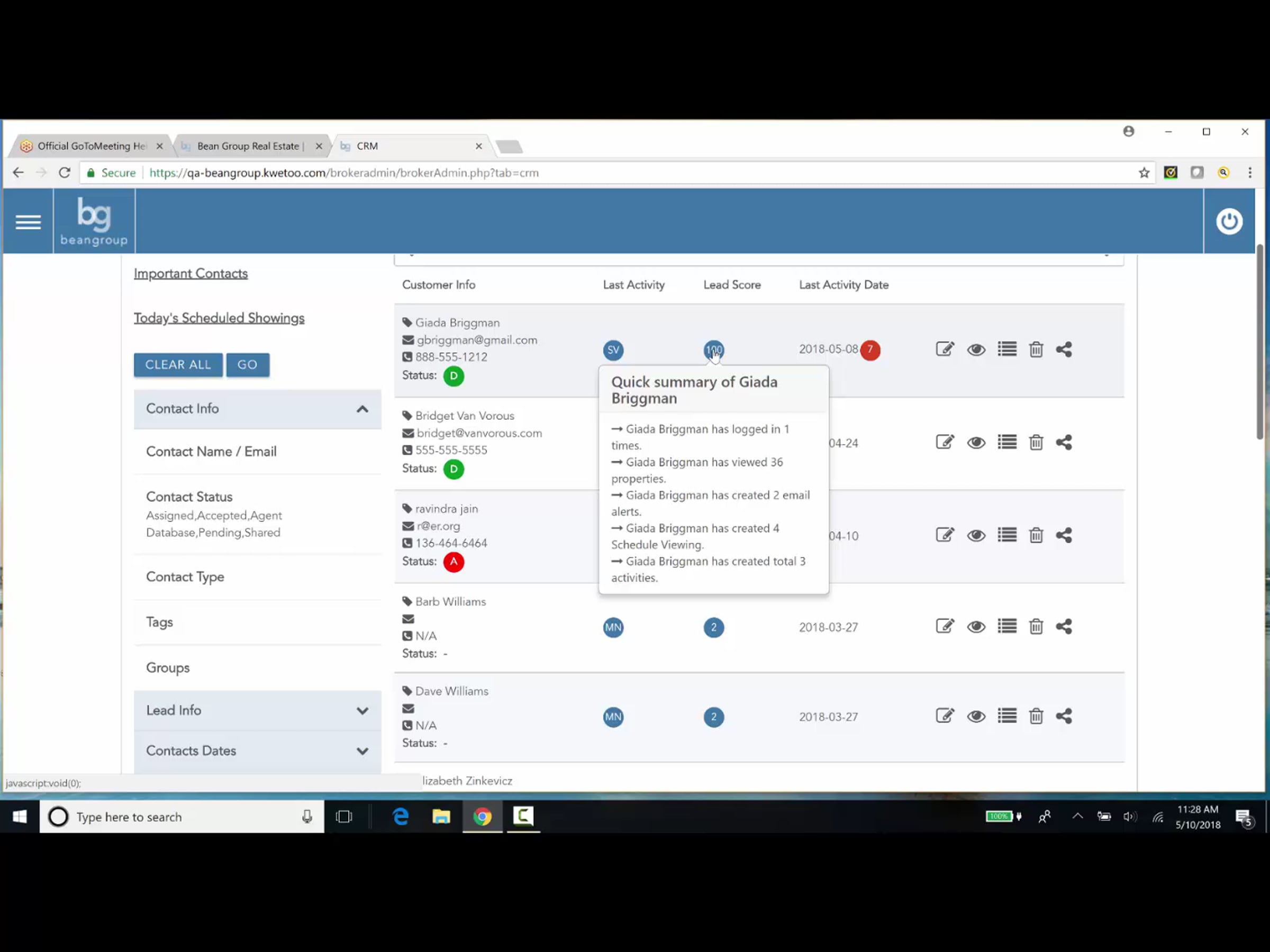Click trash icon for Bridget Van Vorous
Viewport: 1270px width, 952px height.
coord(1036,443)
